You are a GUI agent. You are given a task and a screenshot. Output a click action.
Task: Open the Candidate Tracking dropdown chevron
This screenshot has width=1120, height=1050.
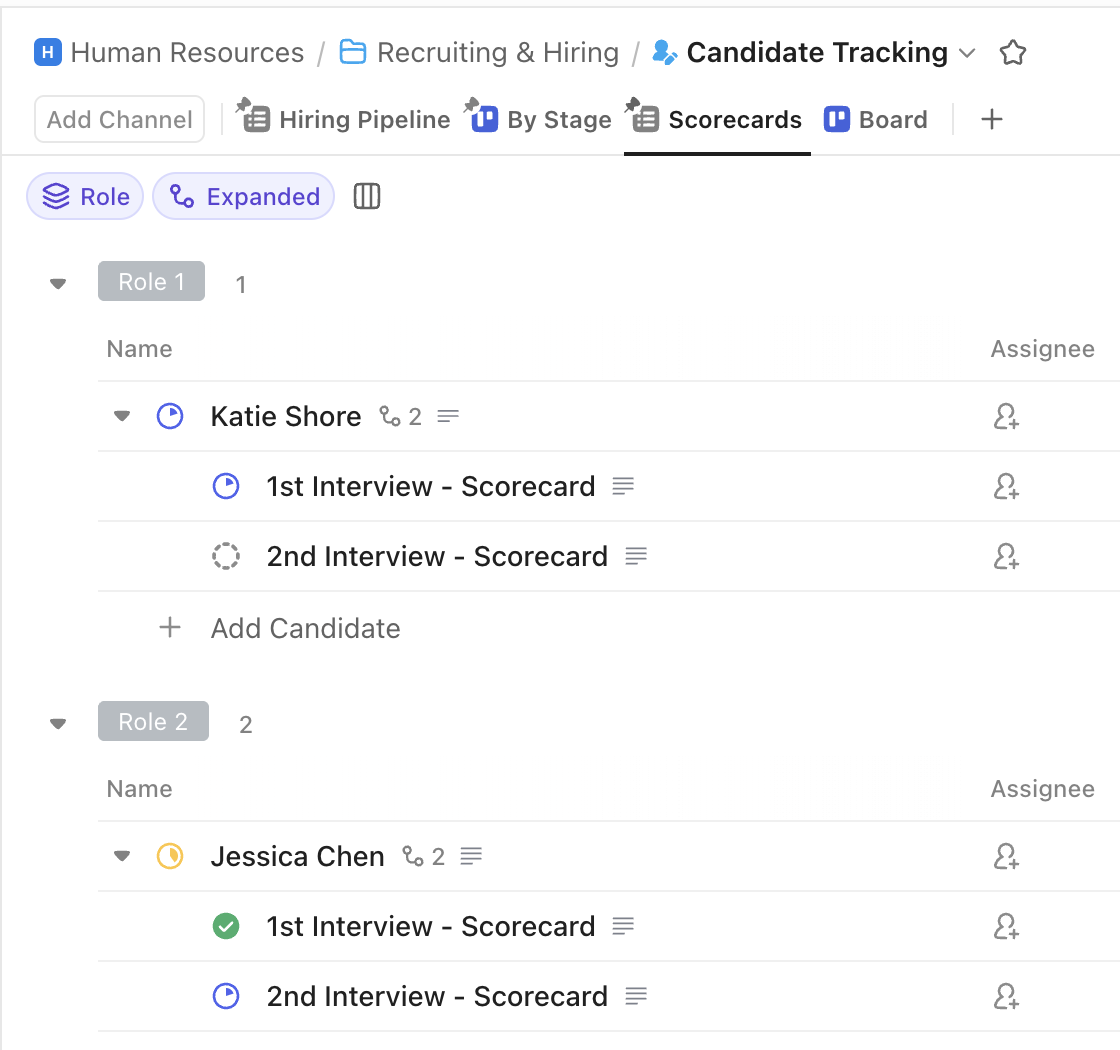pos(967,53)
